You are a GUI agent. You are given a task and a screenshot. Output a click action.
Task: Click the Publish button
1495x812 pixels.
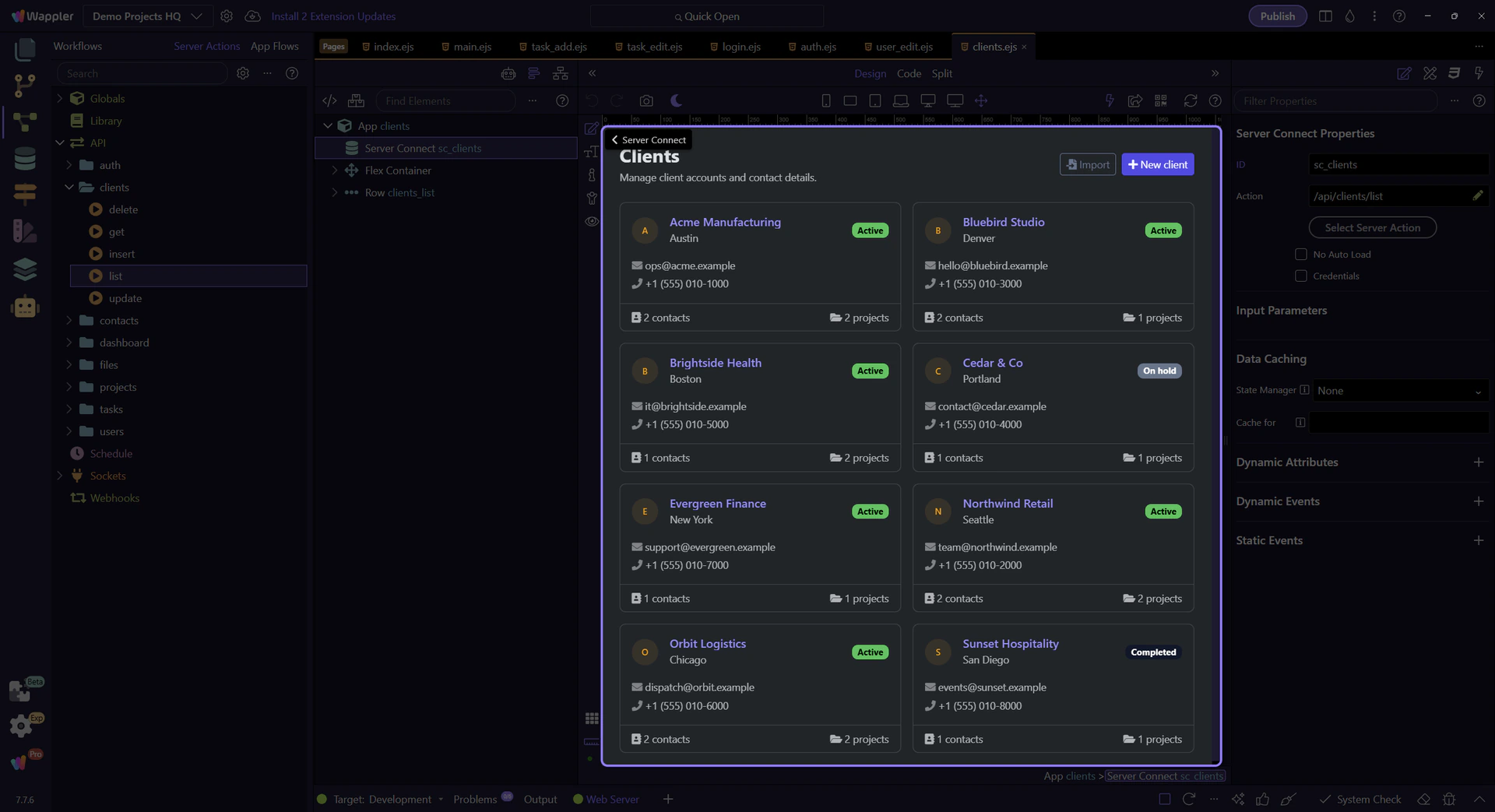pos(1277,16)
